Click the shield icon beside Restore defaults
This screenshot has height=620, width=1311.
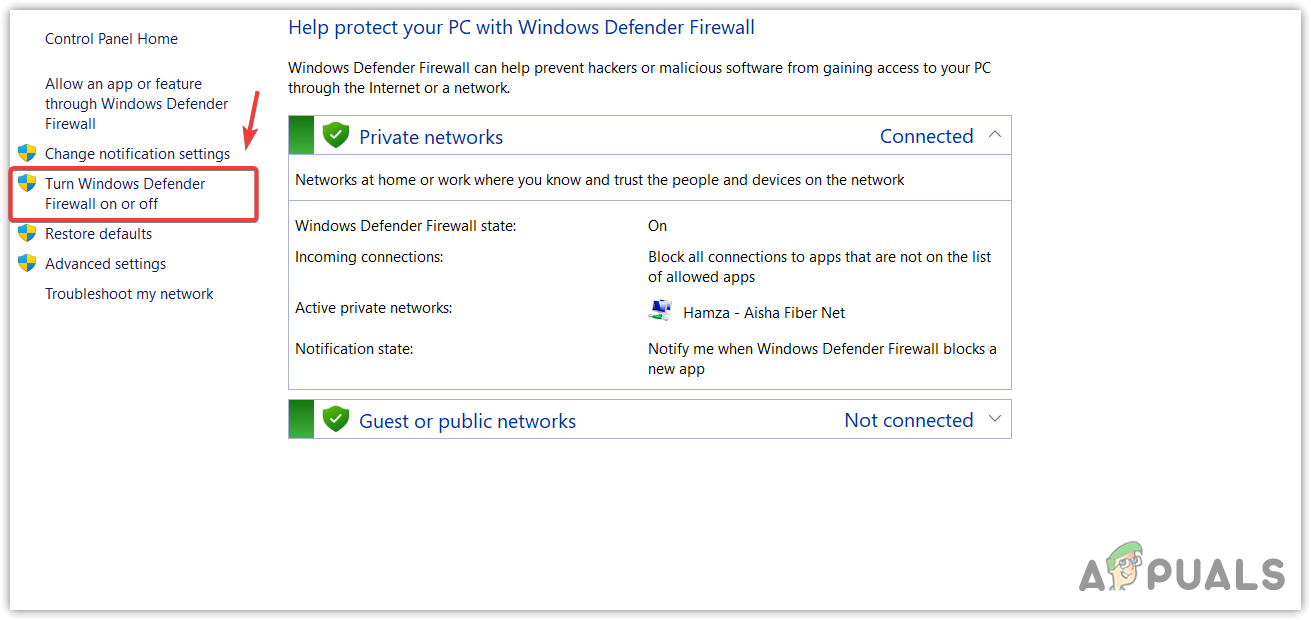[x=27, y=233]
